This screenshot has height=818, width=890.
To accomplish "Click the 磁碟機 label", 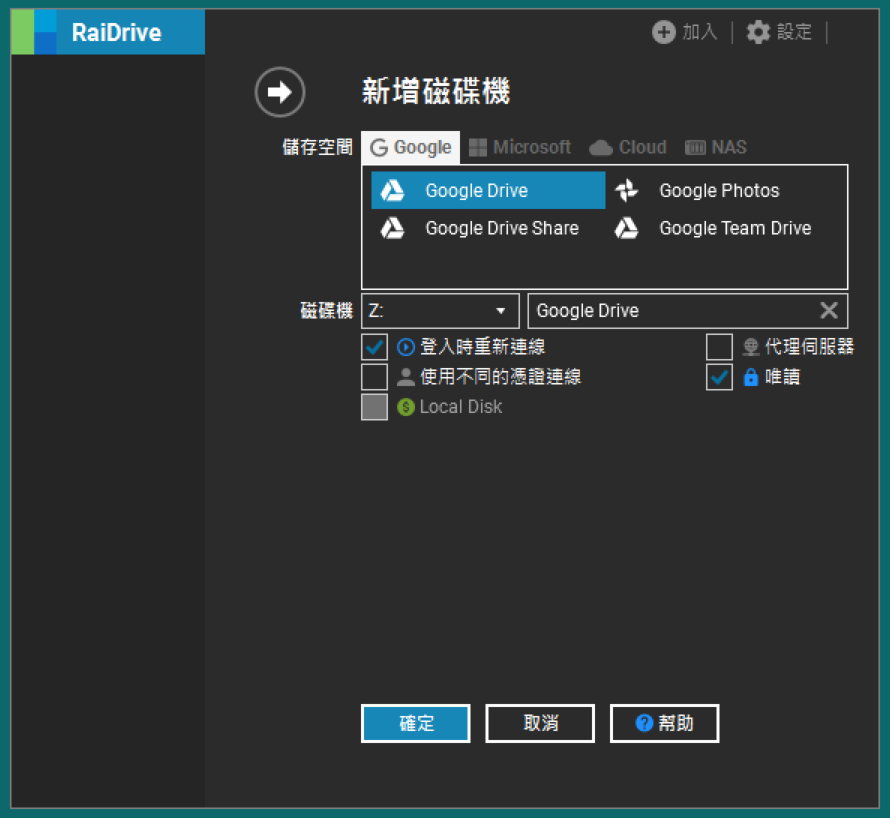I will (x=326, y=311).
